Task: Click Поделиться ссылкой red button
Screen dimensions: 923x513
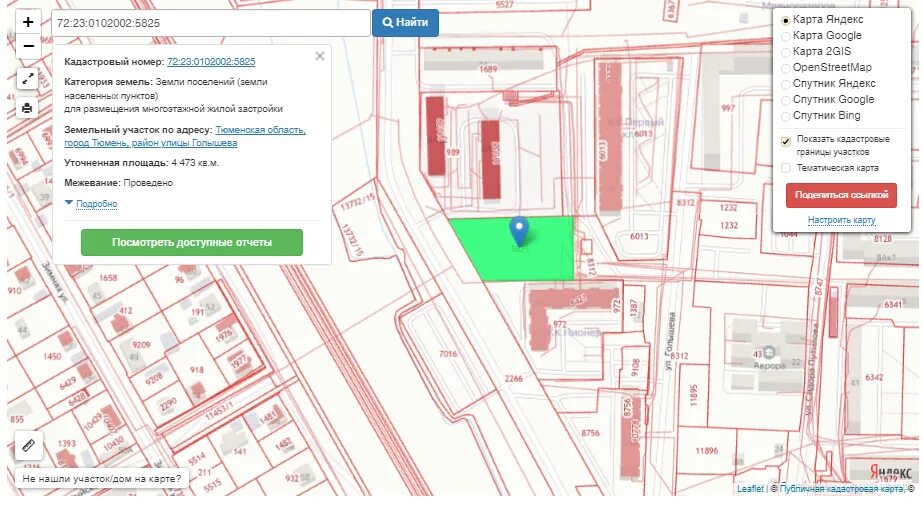Action: (841, 195)
